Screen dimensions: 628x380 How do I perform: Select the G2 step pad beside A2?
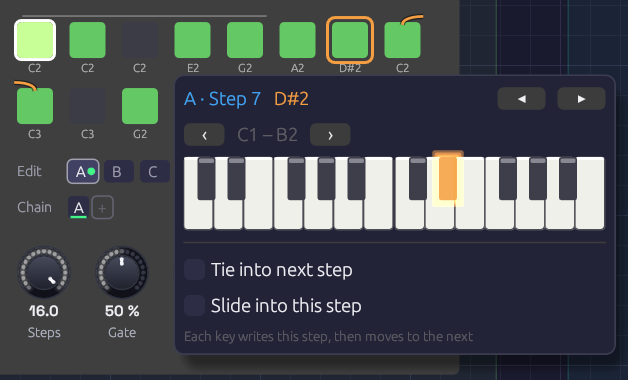coord(245,40)
